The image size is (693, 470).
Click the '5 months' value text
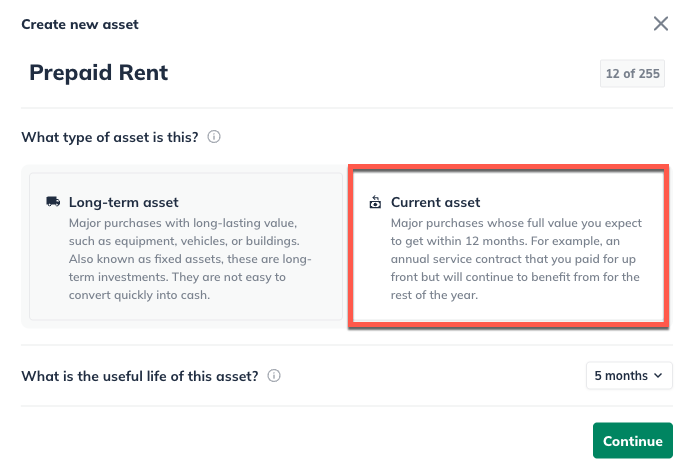click(621, 377)
